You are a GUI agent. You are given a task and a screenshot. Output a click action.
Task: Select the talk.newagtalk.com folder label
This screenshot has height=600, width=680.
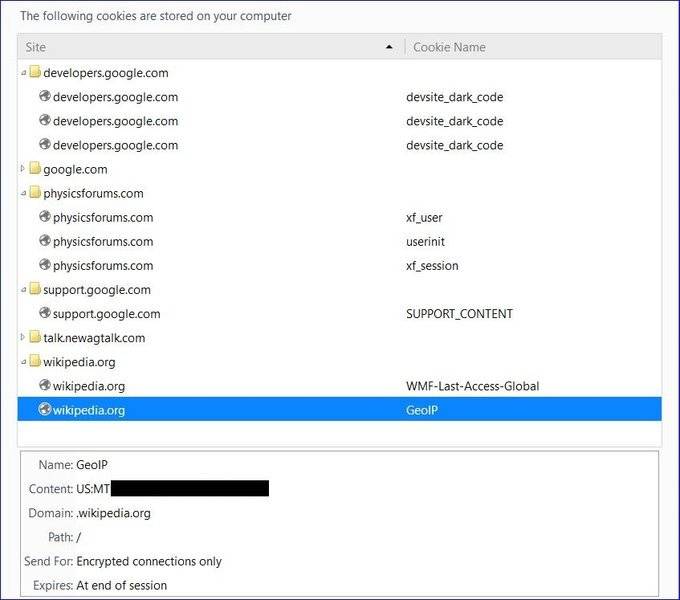[x=94, y=338]
